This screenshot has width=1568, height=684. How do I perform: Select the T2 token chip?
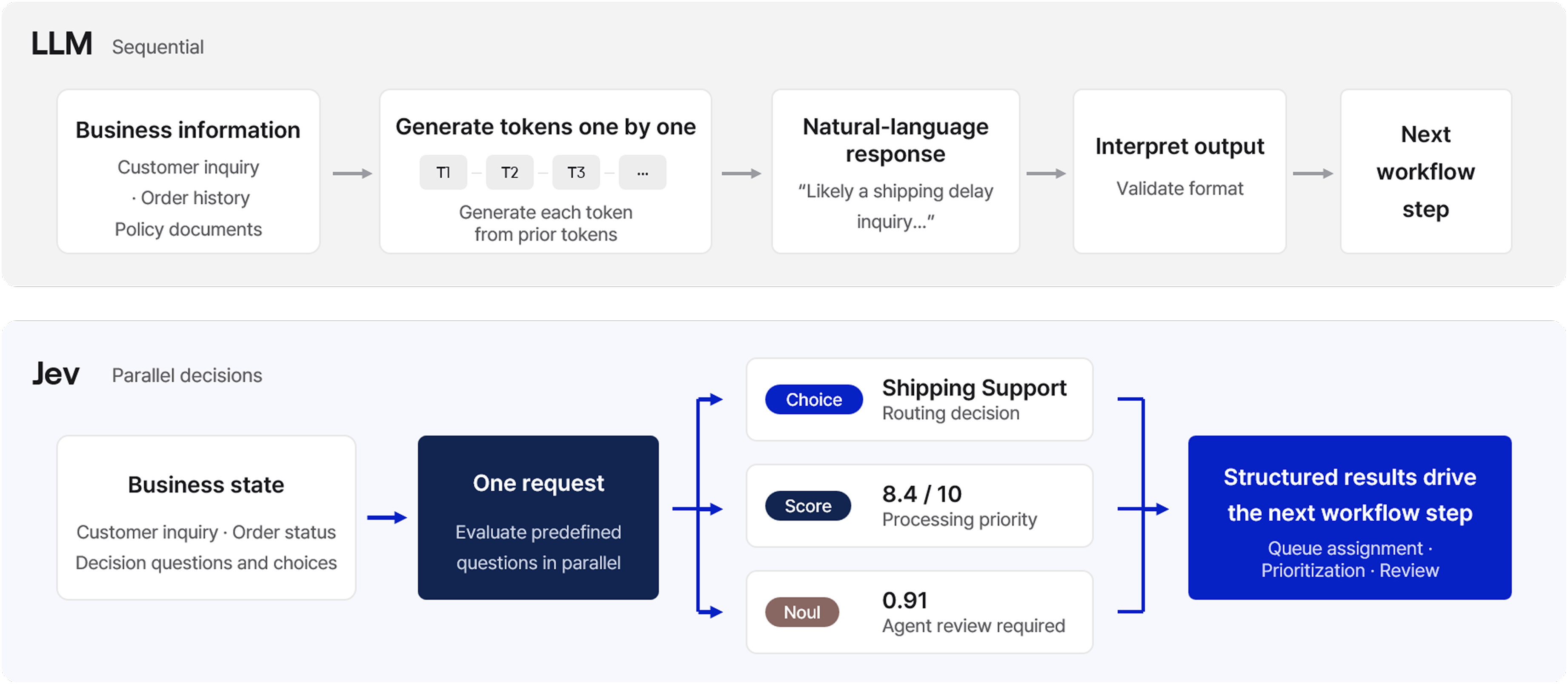(x=509, y=172)
